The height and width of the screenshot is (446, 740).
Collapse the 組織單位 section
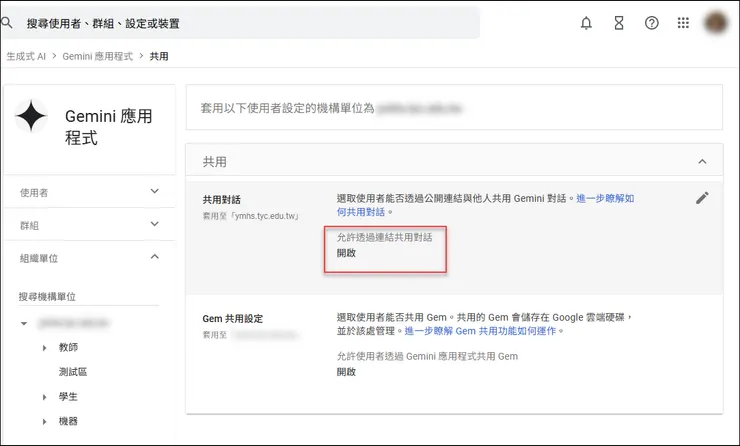89,258
